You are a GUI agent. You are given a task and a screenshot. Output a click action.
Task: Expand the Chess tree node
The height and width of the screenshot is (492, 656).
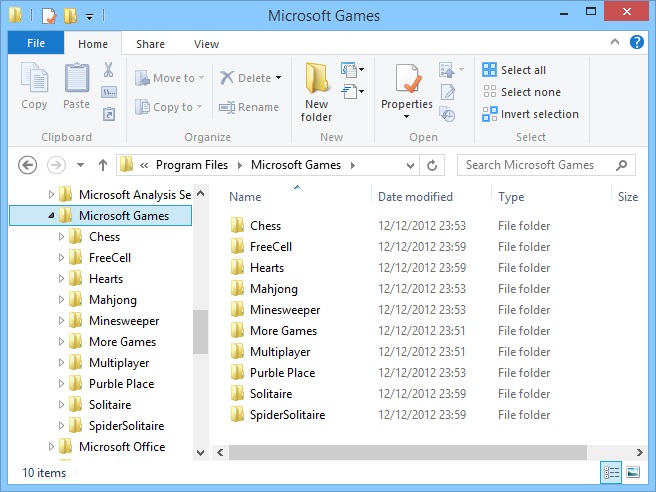pos(61,237)
